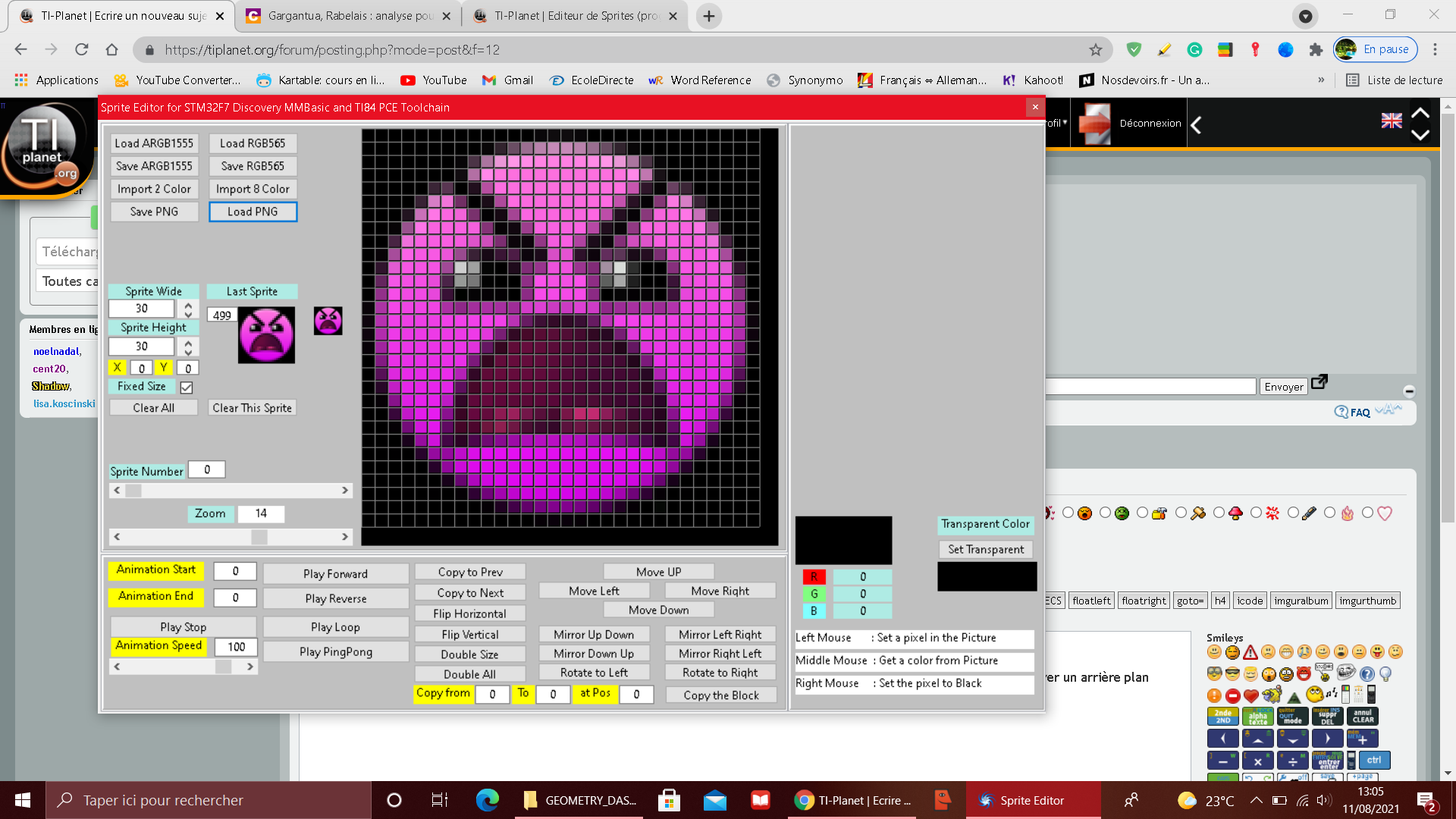Click the large black current color swatch
The height and width of the screenshot is (819, 1456).
point(843,540)
